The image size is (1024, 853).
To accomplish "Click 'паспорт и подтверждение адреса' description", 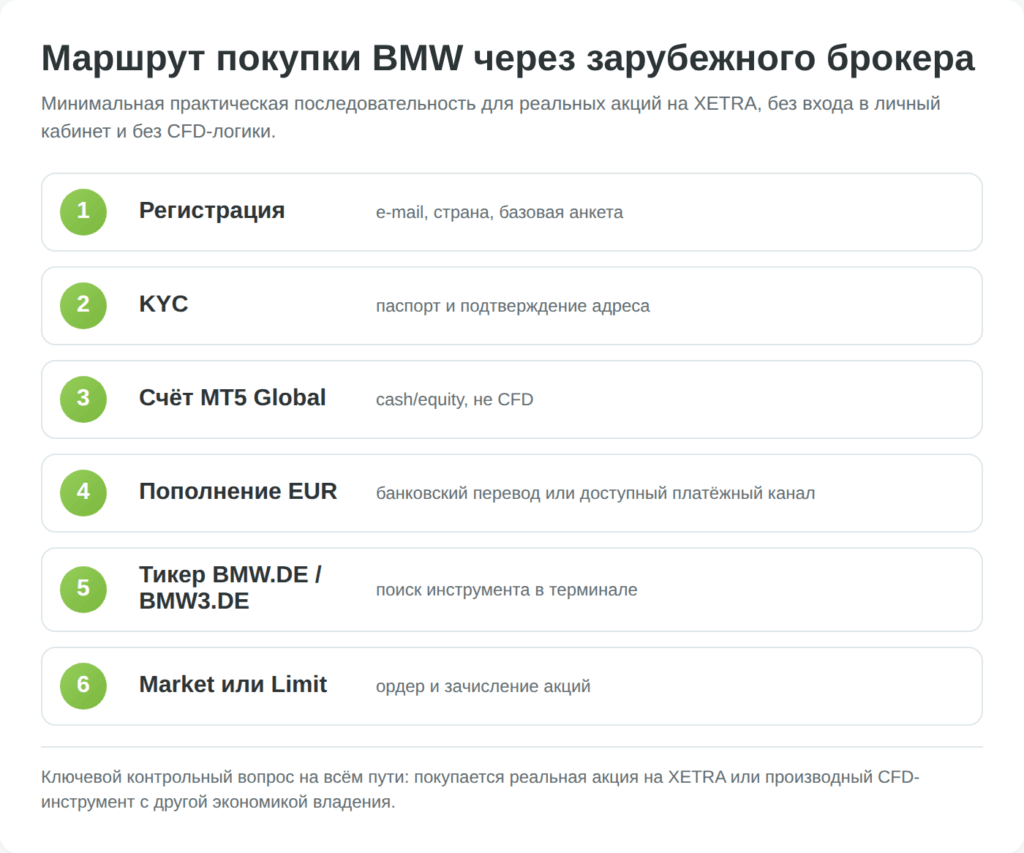I will (513, 306).
